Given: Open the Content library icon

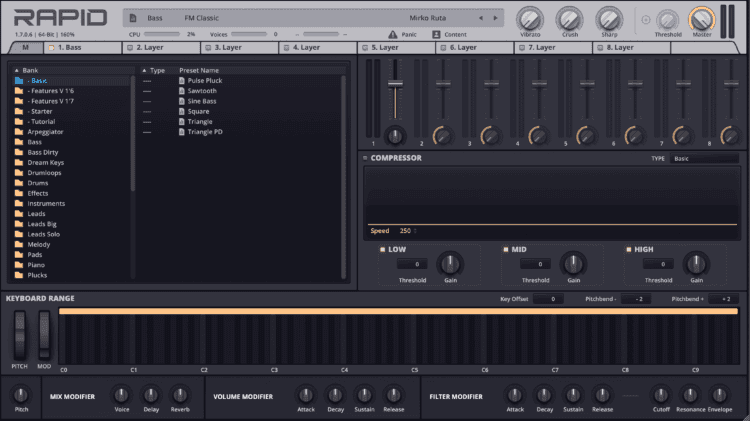Looking at the screenshot, I should click(436, 34).
